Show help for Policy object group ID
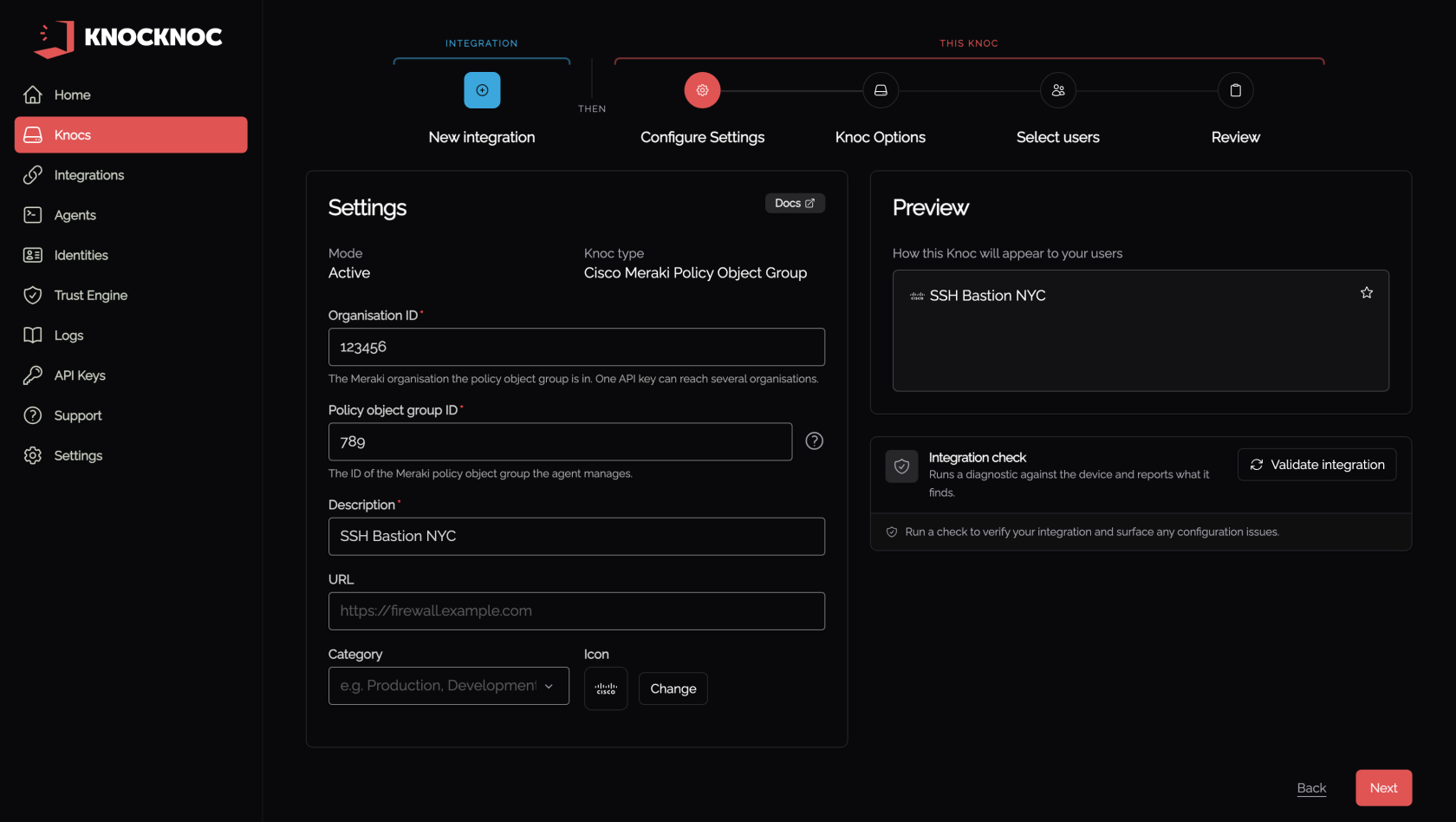1456x822 pixels. point(815,441)
